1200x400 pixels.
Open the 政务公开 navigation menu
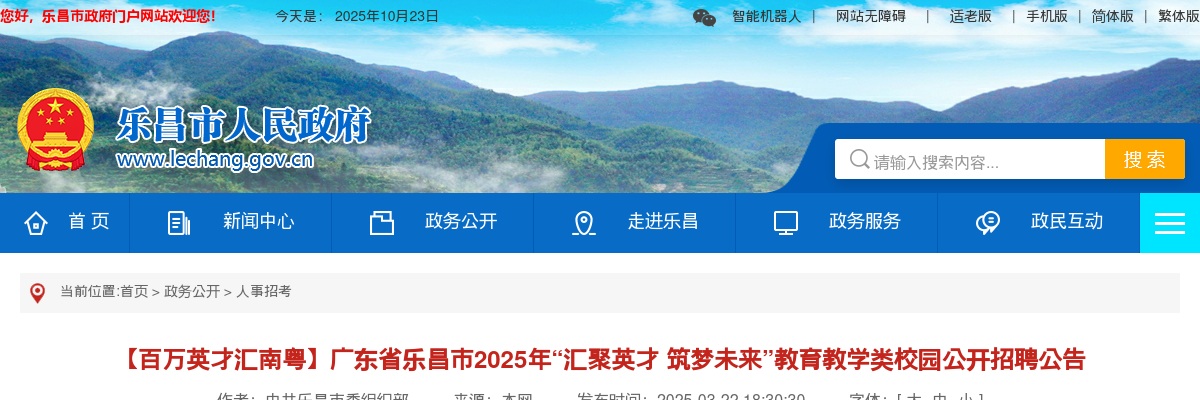[x=461, y=222]
